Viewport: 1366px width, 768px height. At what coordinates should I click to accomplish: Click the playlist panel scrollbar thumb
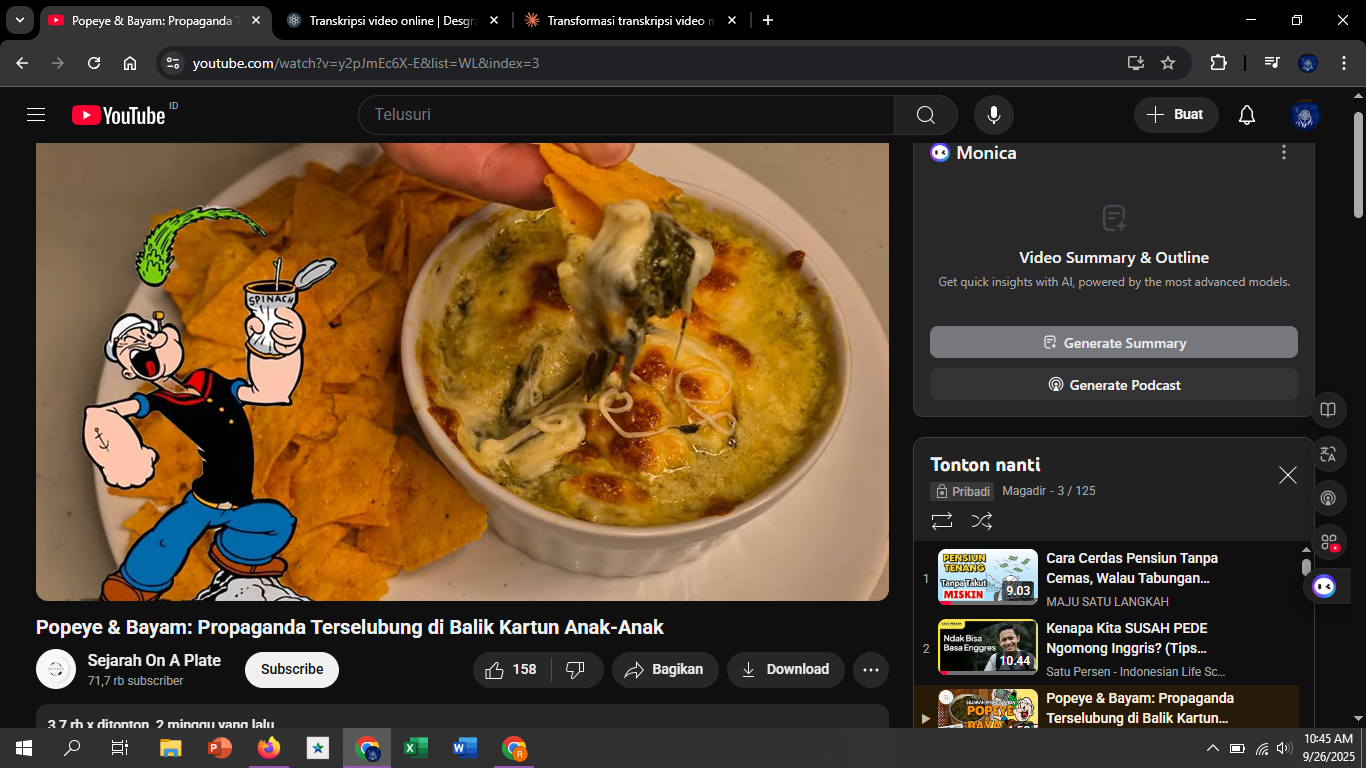(x=1306, y=567)
